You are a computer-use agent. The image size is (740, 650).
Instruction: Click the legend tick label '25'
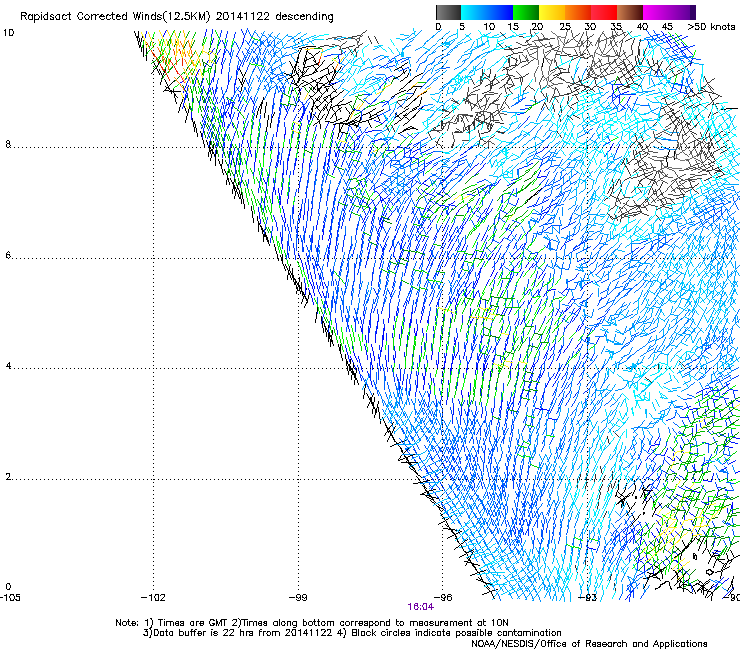(x=565, y=27)
